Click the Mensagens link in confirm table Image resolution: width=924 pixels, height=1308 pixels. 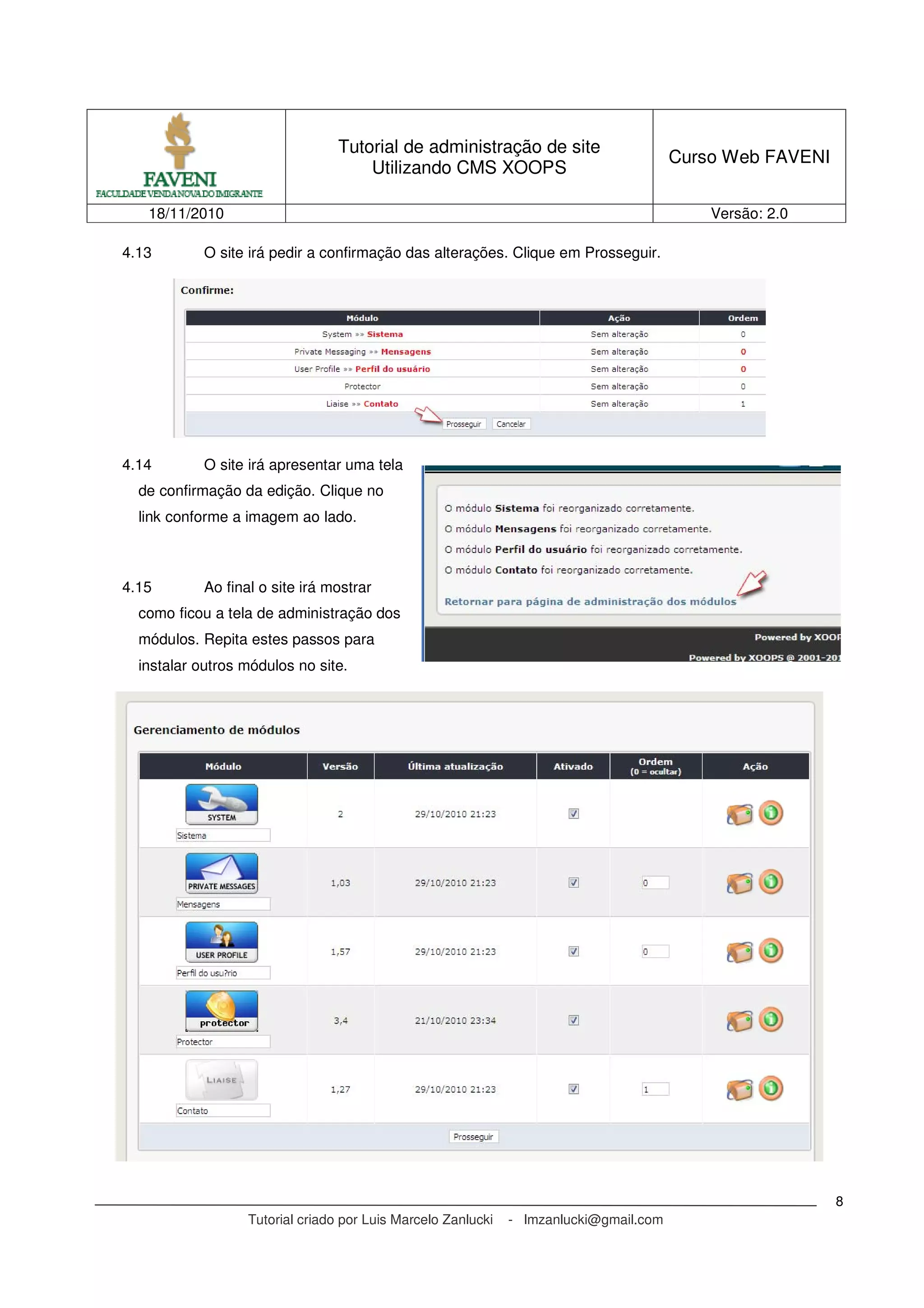coord(406,352)
